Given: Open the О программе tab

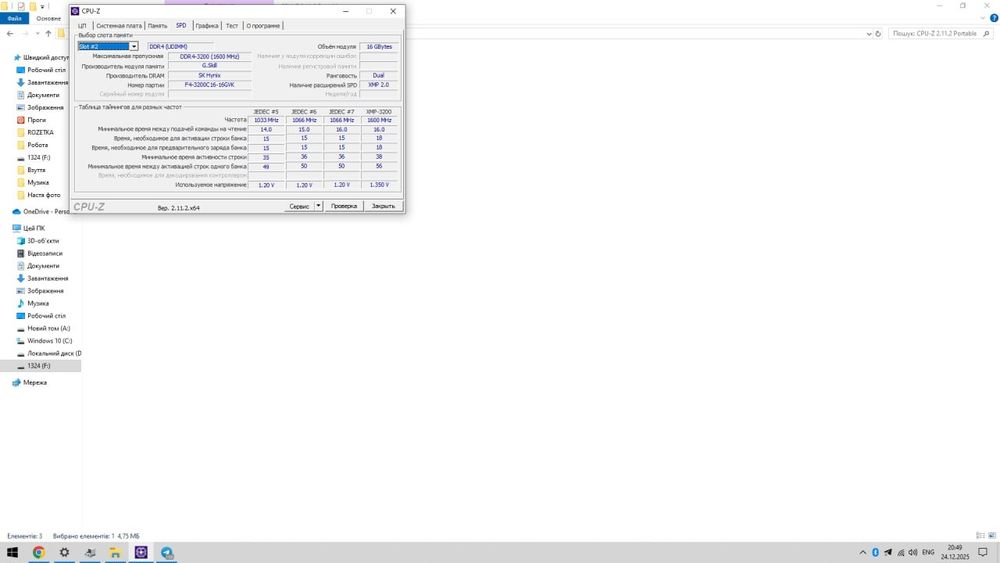Looking at the screenshot, I should [263, 26].
